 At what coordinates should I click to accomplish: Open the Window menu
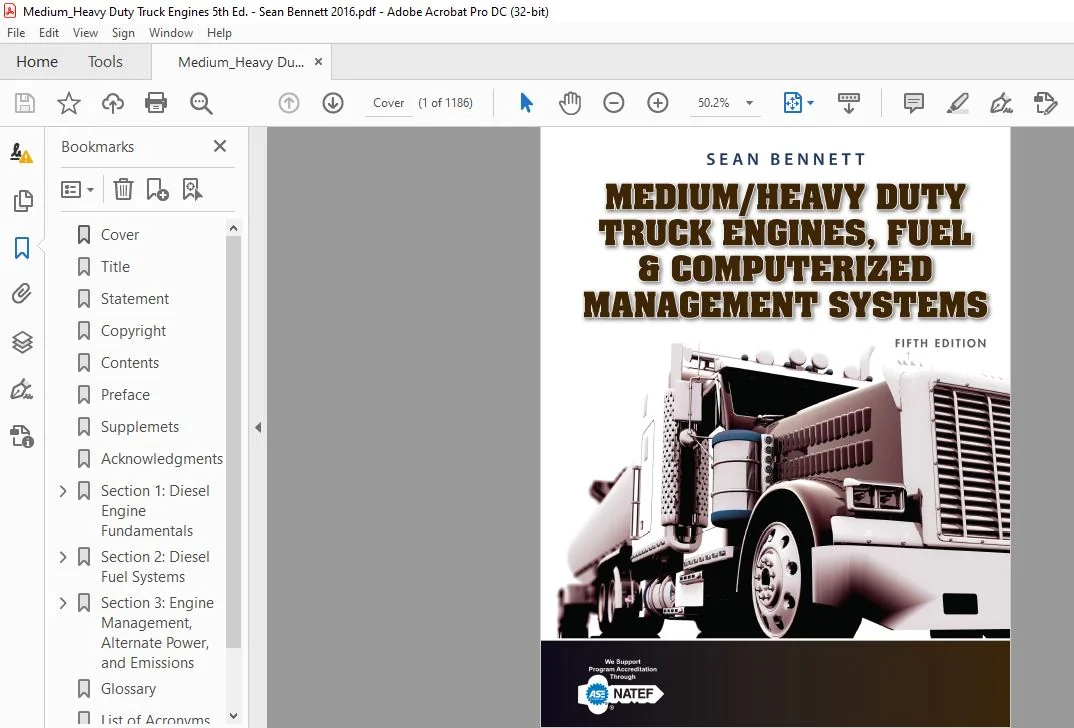pyautogui.click(x=171, y=33)
